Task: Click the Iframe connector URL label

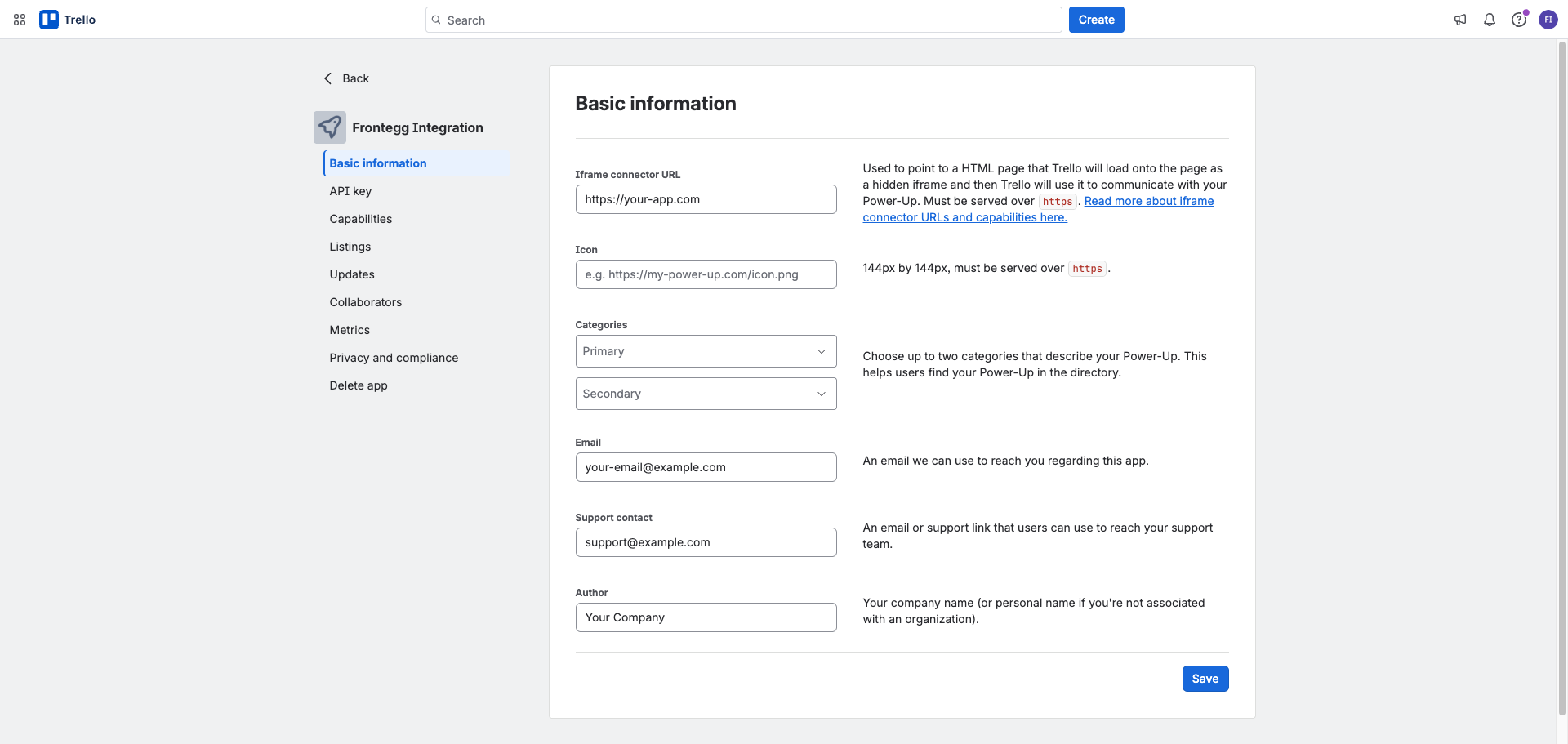Action: point(627,175)
